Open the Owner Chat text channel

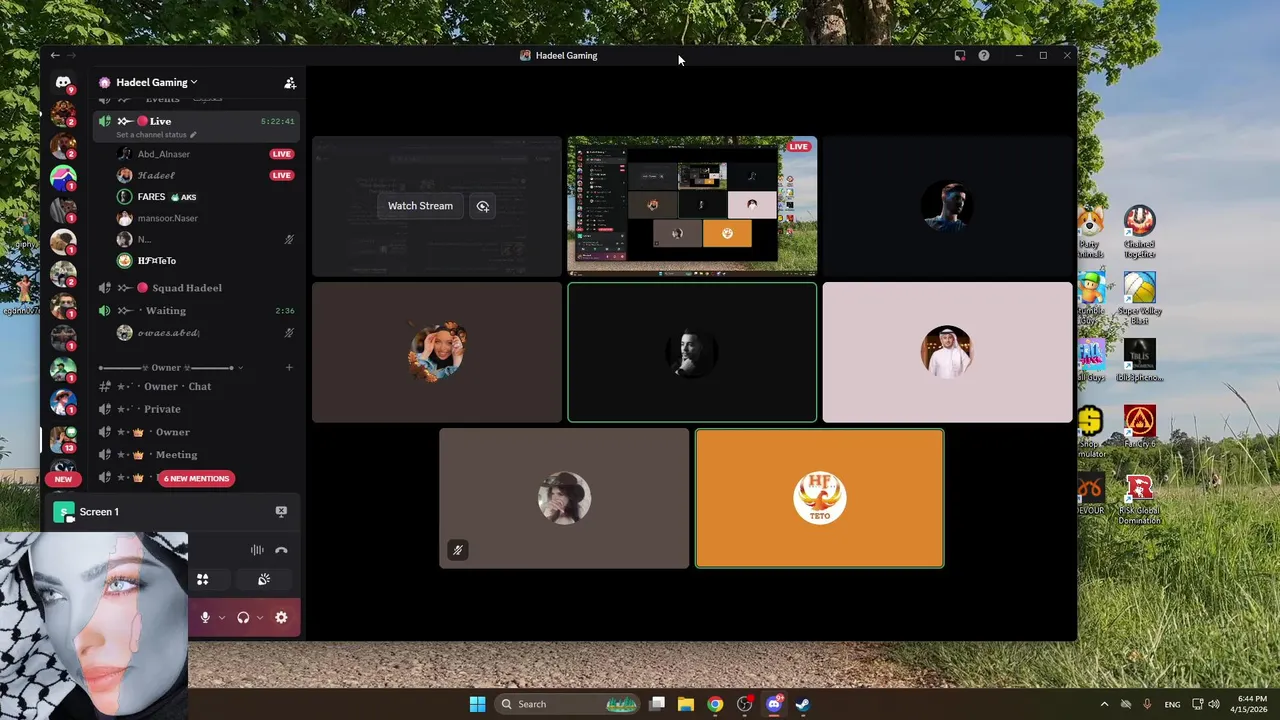click(x=198, y=386)
